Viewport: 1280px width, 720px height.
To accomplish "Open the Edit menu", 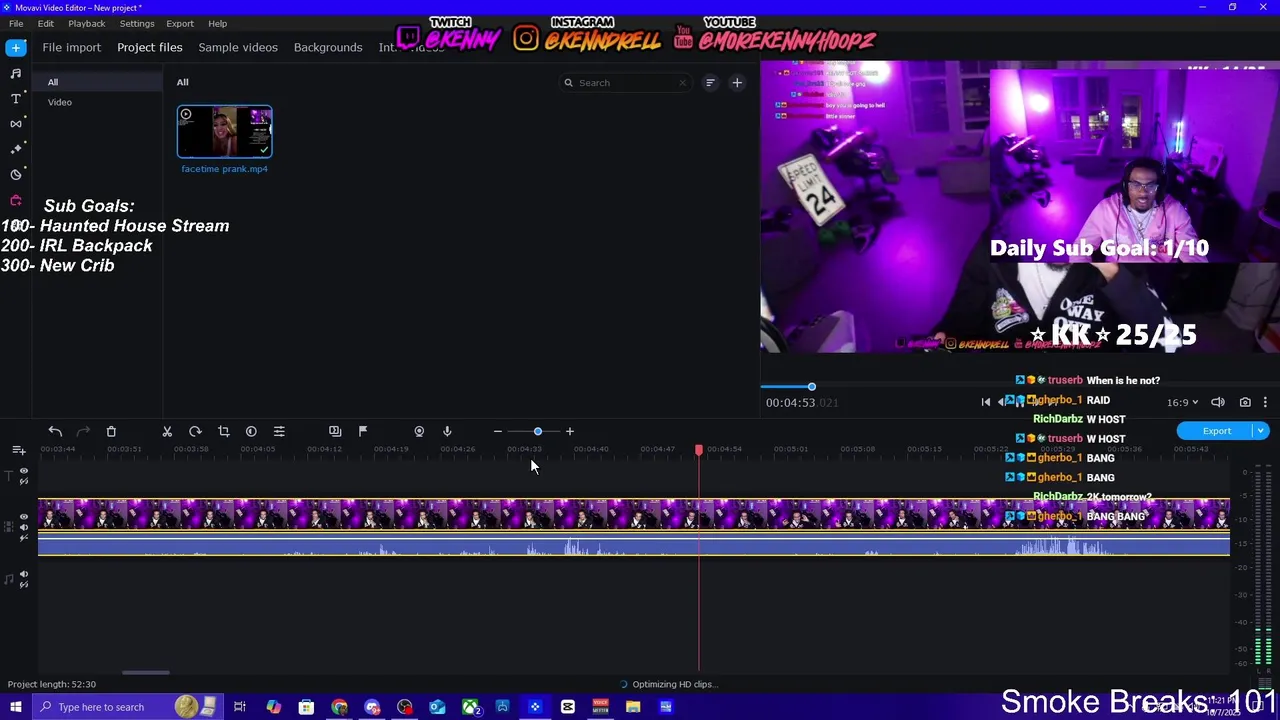I will pos(46,23).
